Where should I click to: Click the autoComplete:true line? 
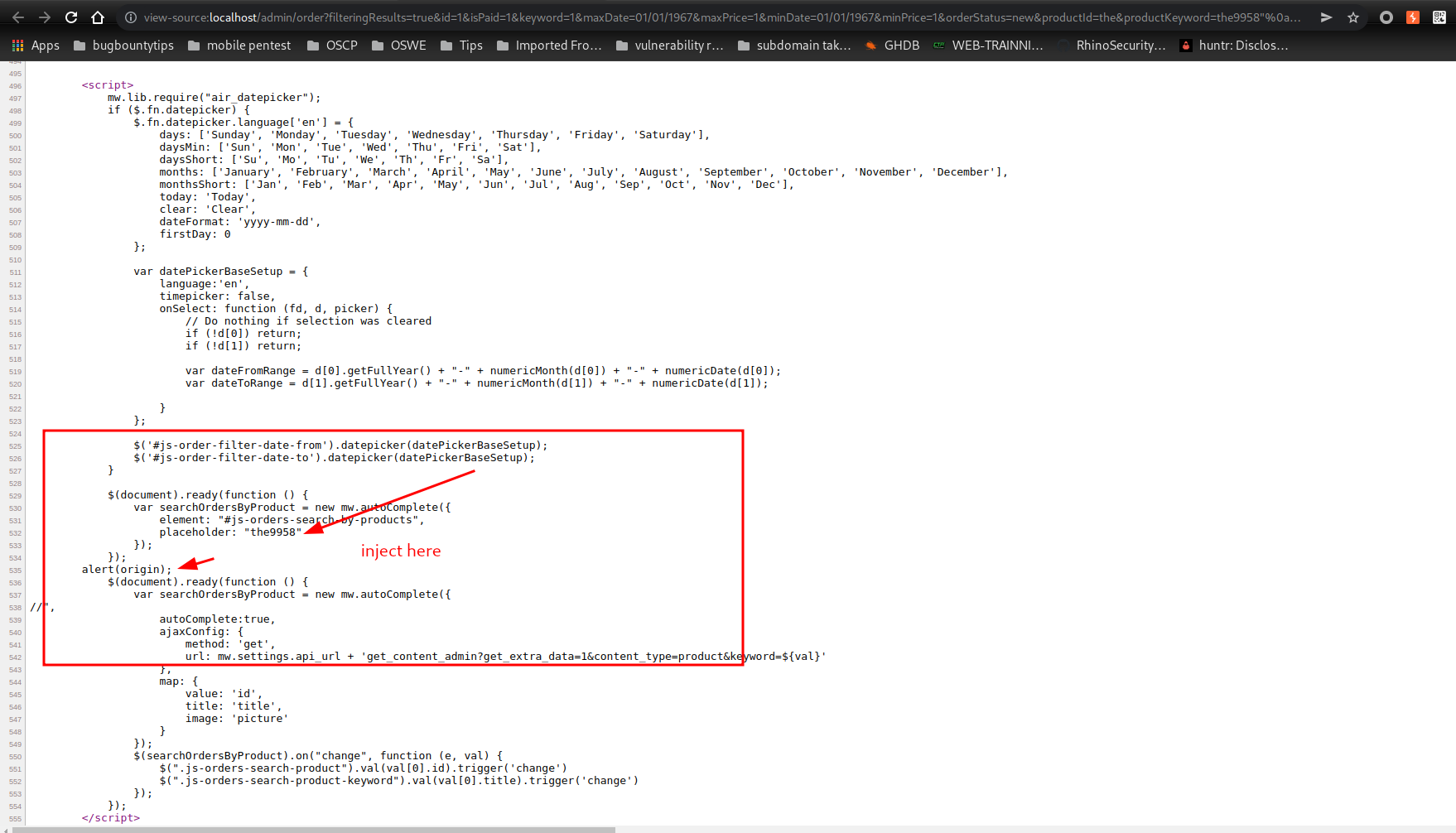pyautogui.click(x=218, y=619)
